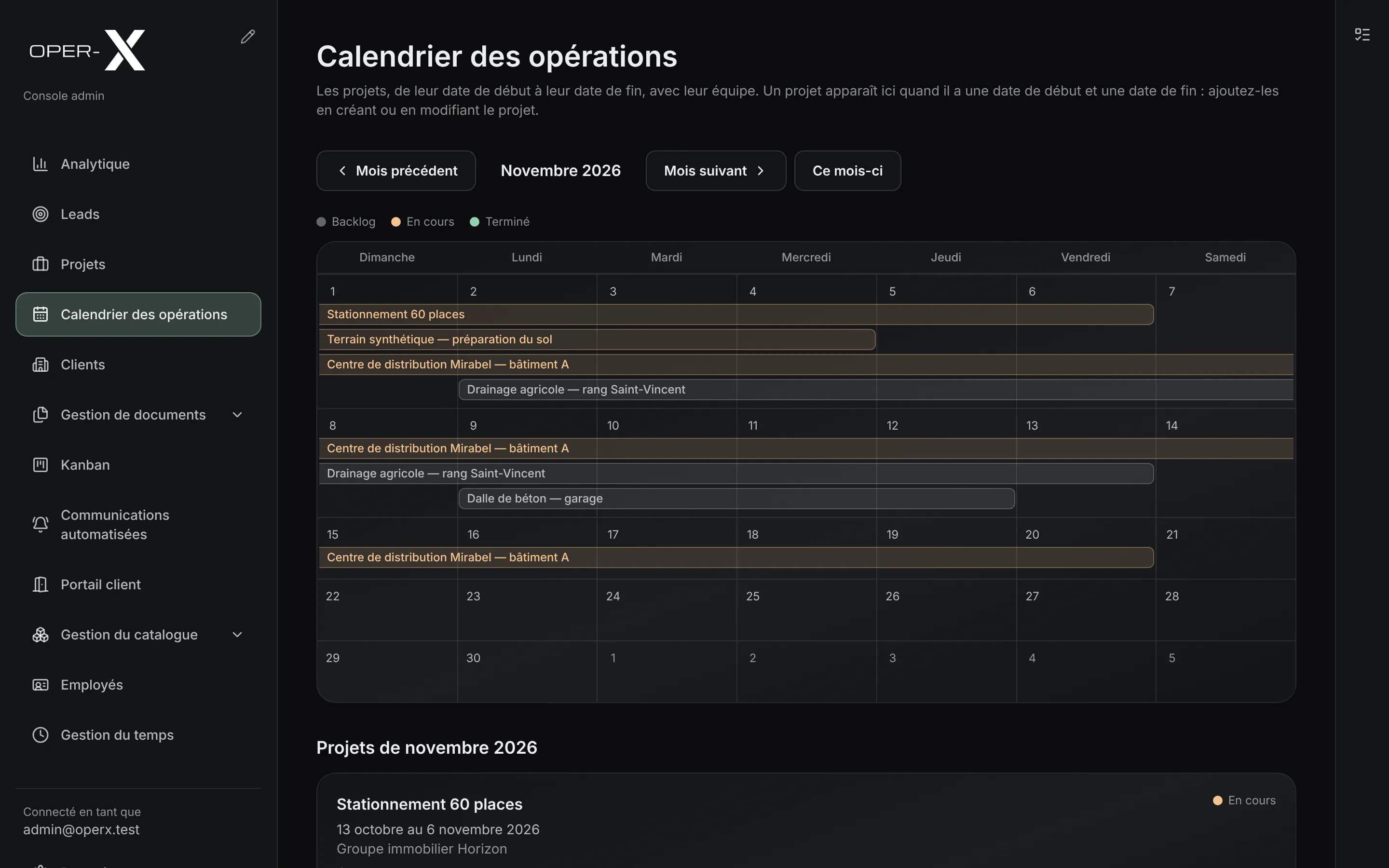Open the checklist panel icon at top right
This screenshot has width=1389, height=868.
click(1362, 34)
